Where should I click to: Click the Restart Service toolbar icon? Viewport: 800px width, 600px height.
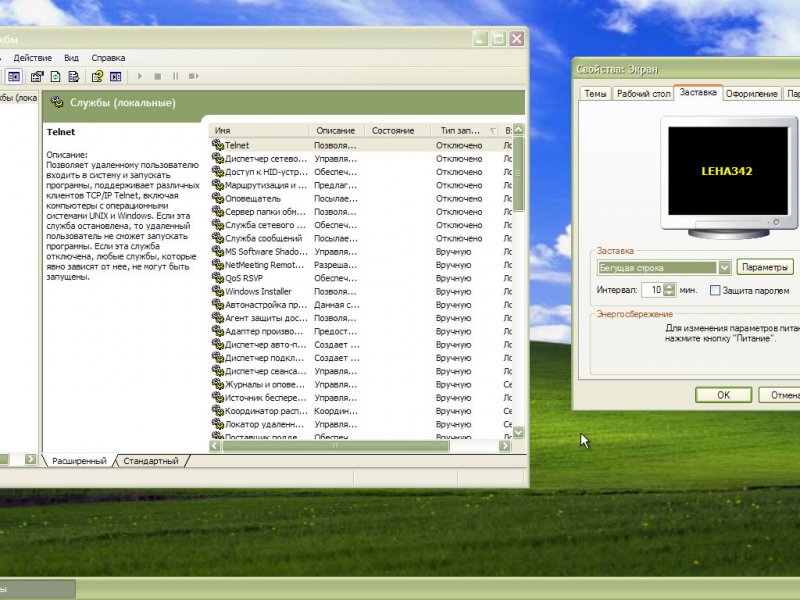[x=193, y=77]
